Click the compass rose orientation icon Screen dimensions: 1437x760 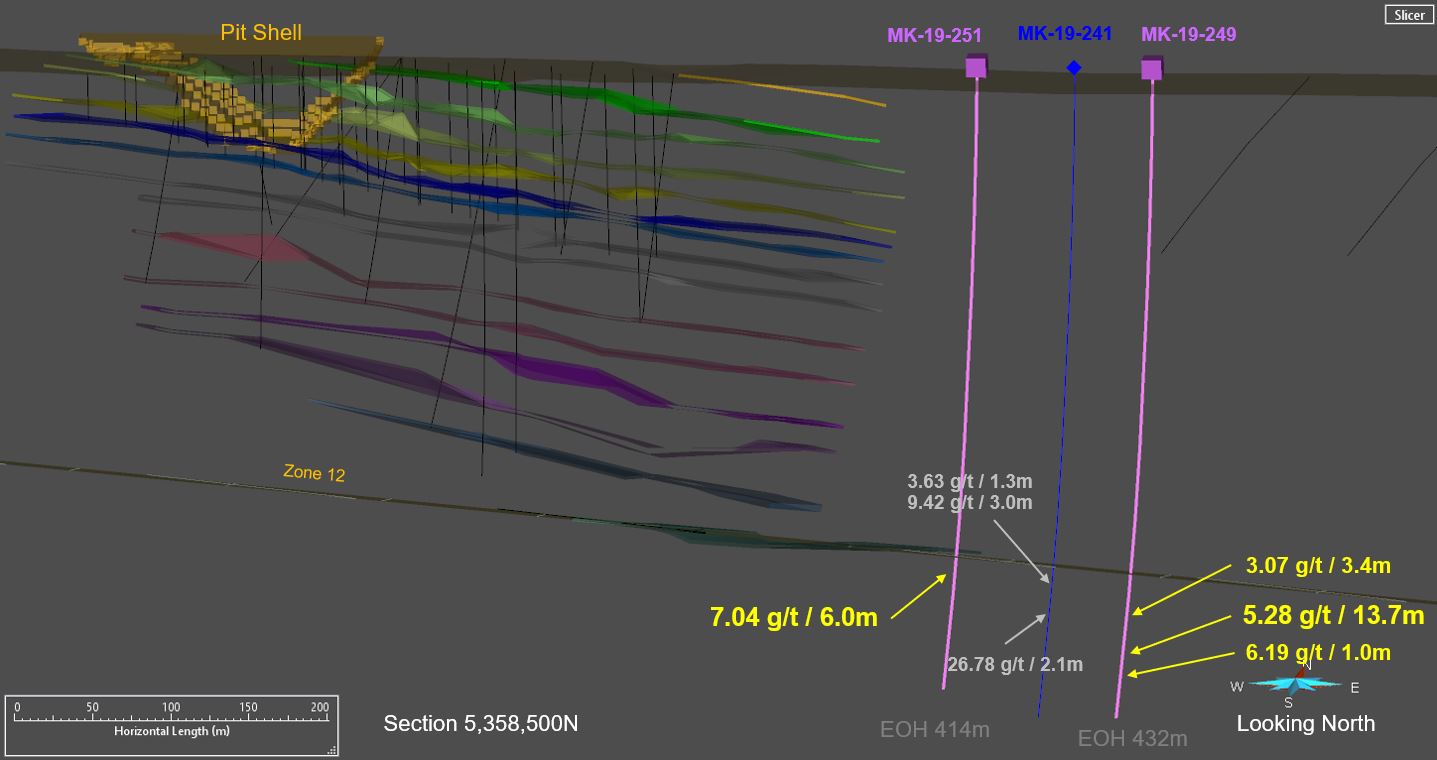[1294, 684]
